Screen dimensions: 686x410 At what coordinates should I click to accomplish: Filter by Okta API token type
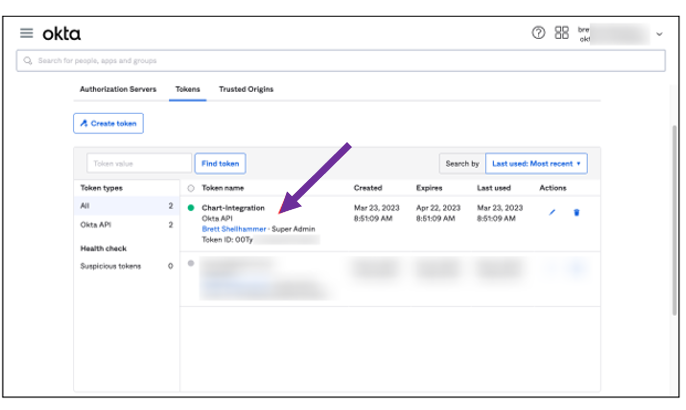coord(126,225)
